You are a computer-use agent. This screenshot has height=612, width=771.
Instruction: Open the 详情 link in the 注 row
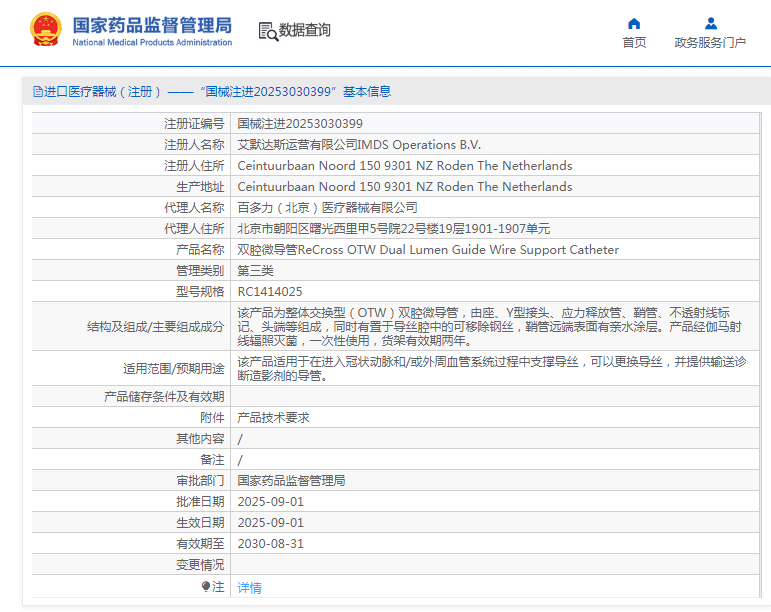(x=249, y=588)
